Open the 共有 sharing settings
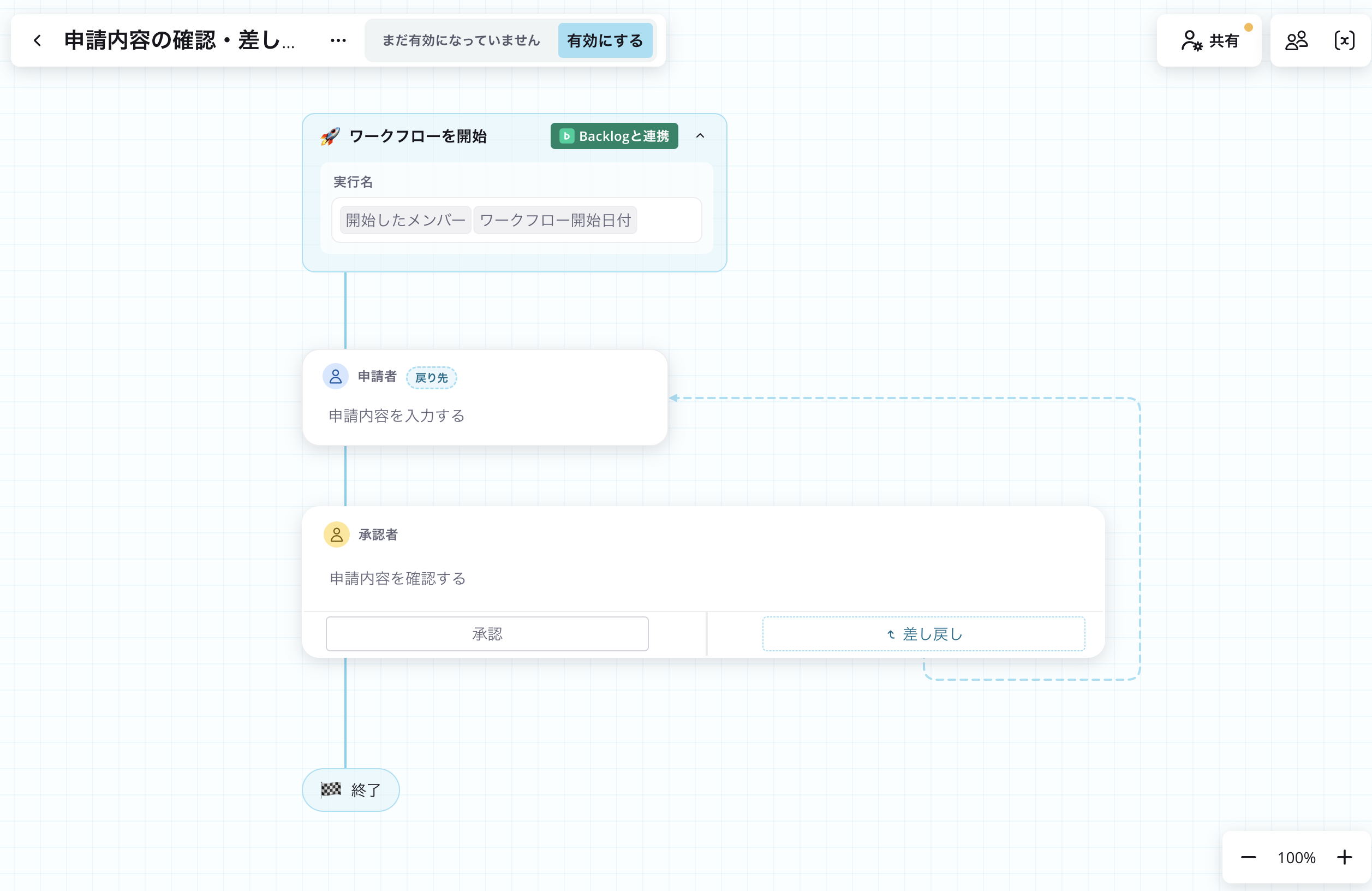This screenshot has height=891, width=1372. click(1209, 40)
